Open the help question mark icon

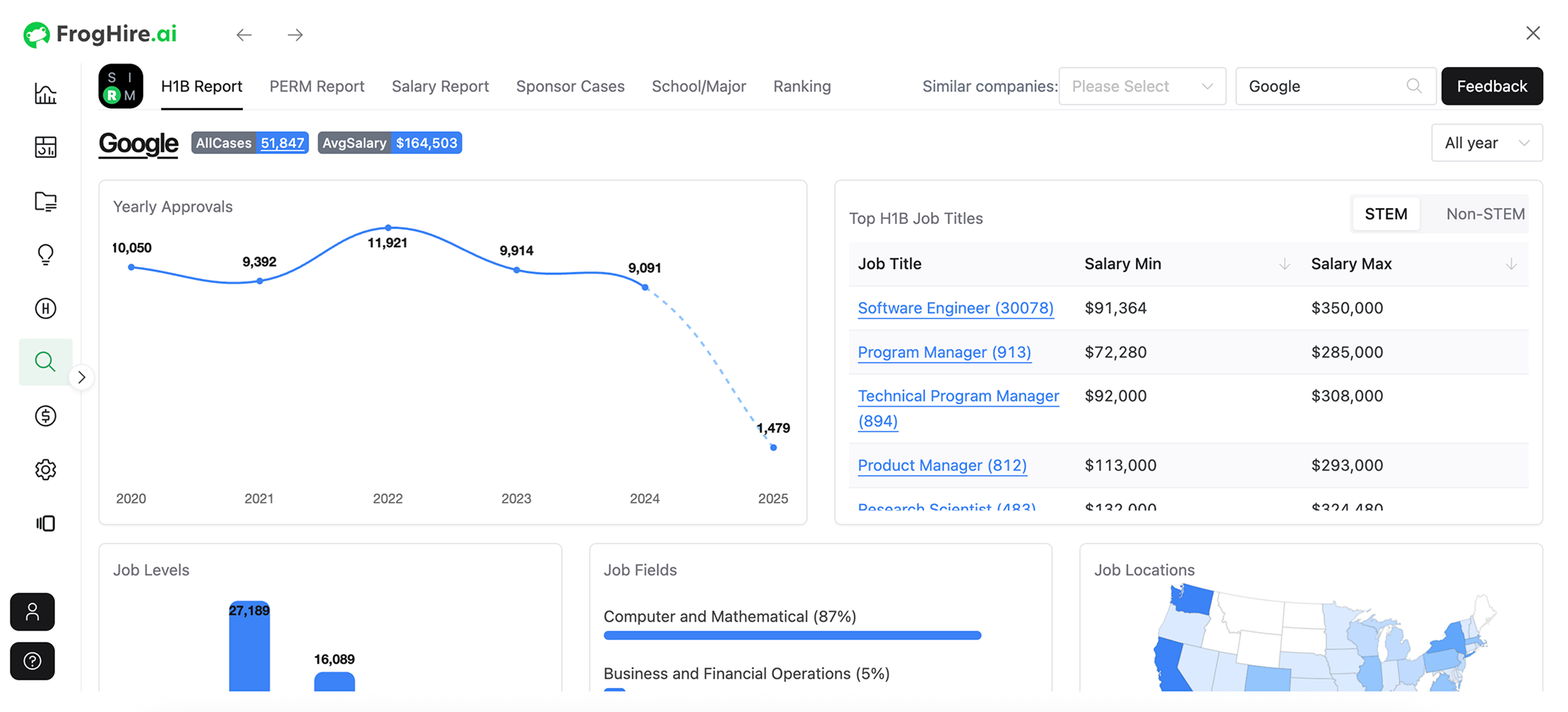tap(32, 661)
